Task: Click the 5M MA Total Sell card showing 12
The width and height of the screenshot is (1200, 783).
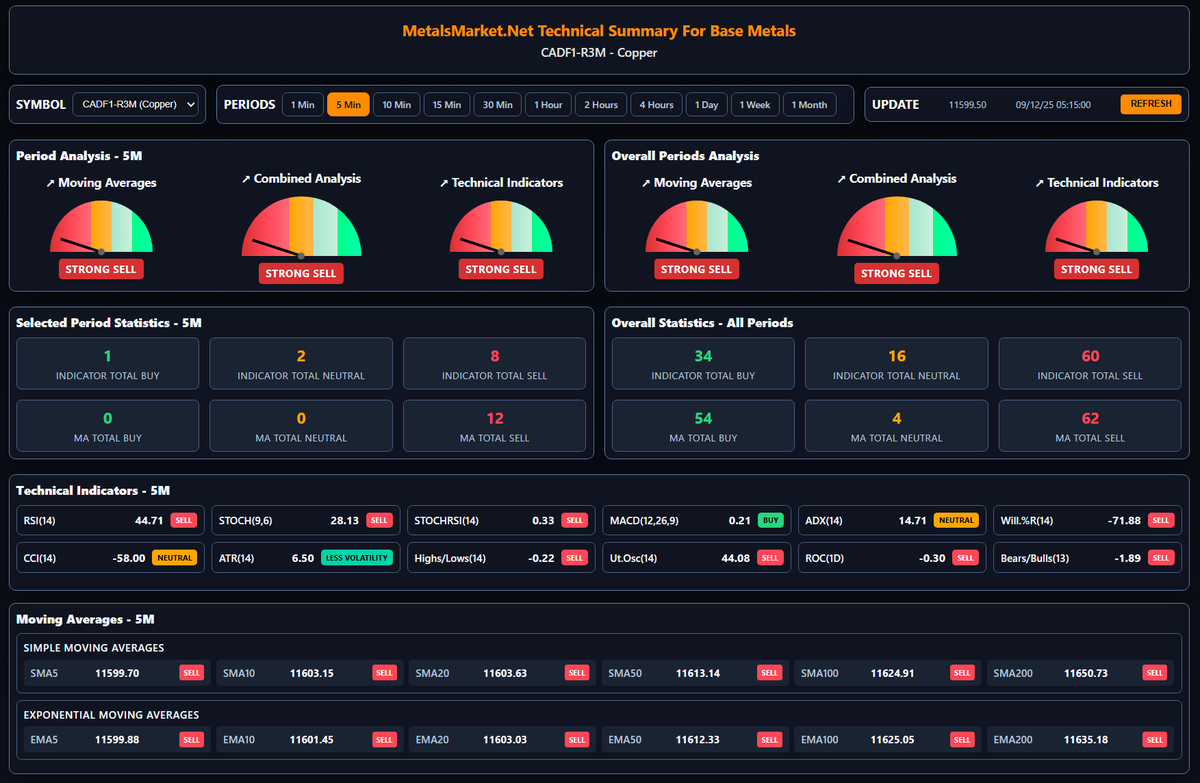Action: point(495,425)
